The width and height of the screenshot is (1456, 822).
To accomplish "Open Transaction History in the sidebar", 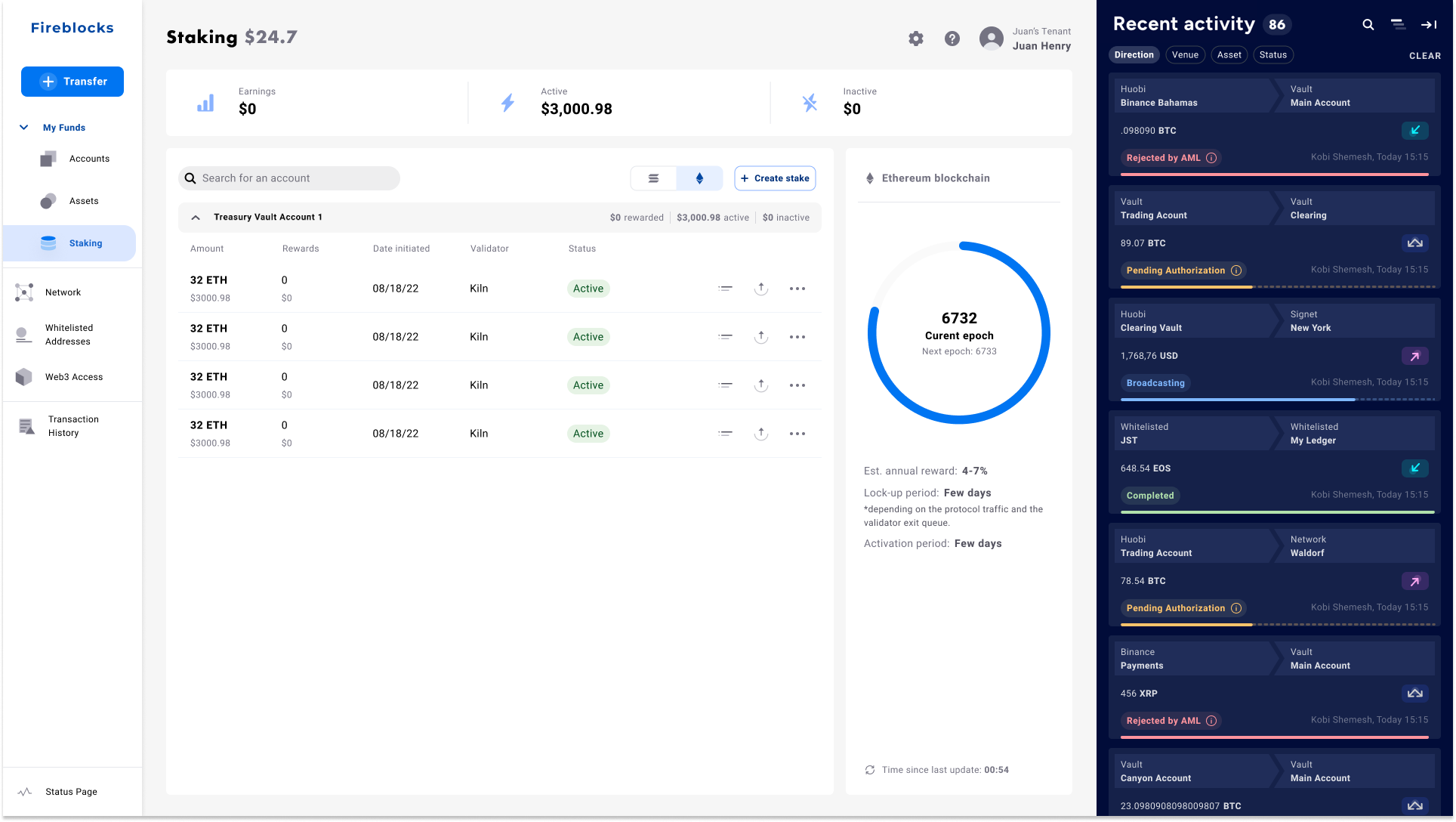I will [x=59, y=426].
